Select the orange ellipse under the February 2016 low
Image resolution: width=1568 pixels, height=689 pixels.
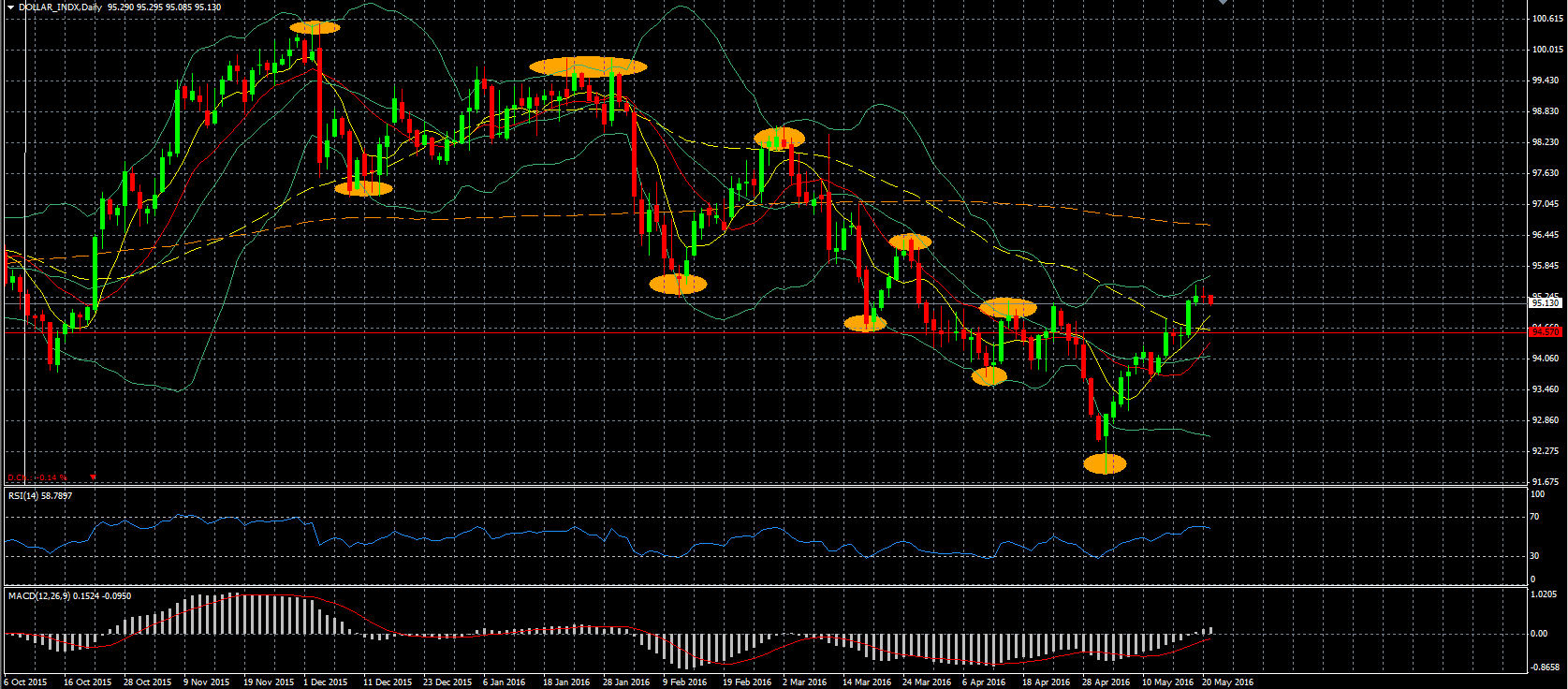(x=678, y=284)
